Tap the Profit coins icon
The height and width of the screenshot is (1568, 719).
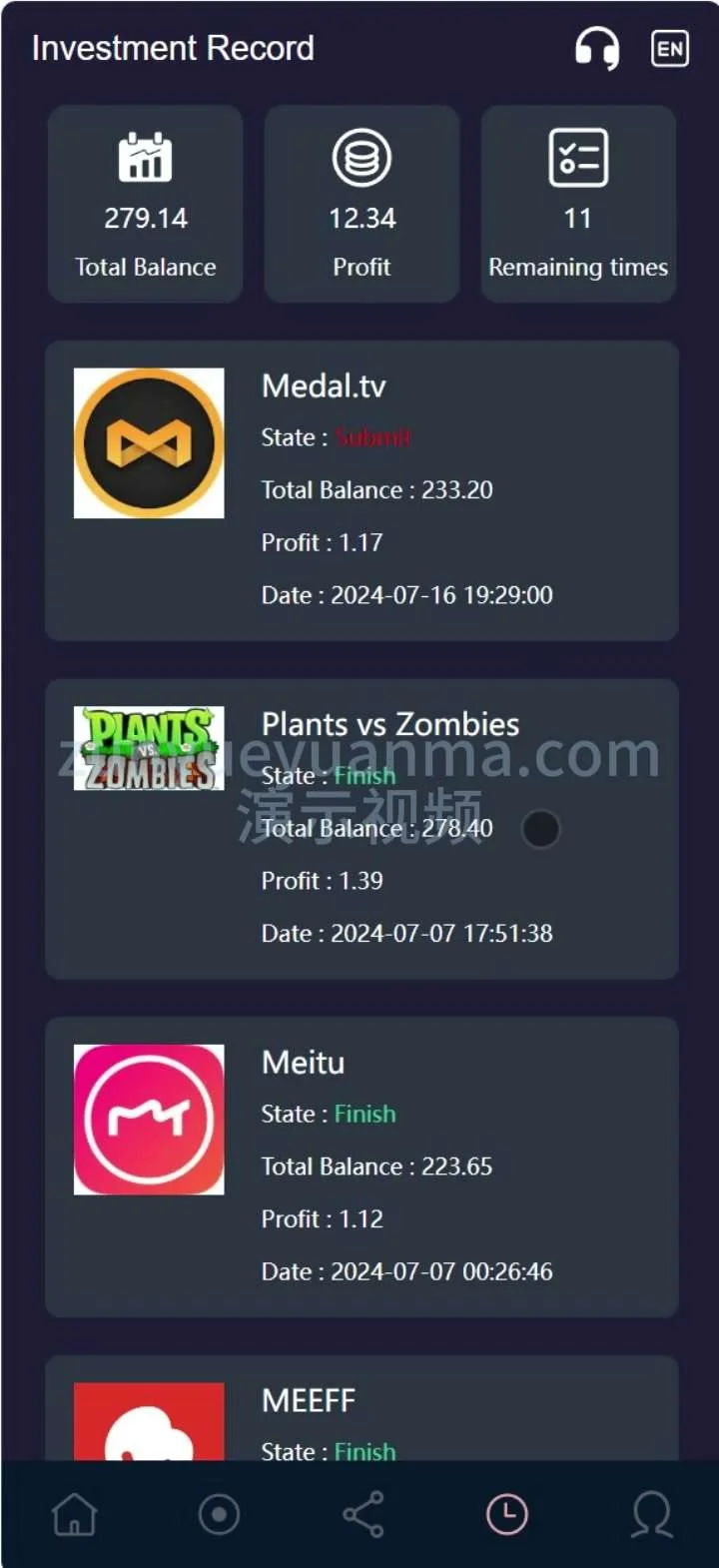(361, 158)
